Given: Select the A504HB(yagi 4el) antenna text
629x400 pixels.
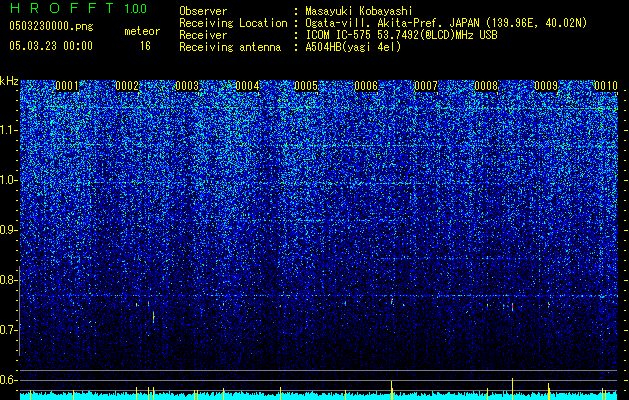Looking at the screenshot, I should click(353, 47).
